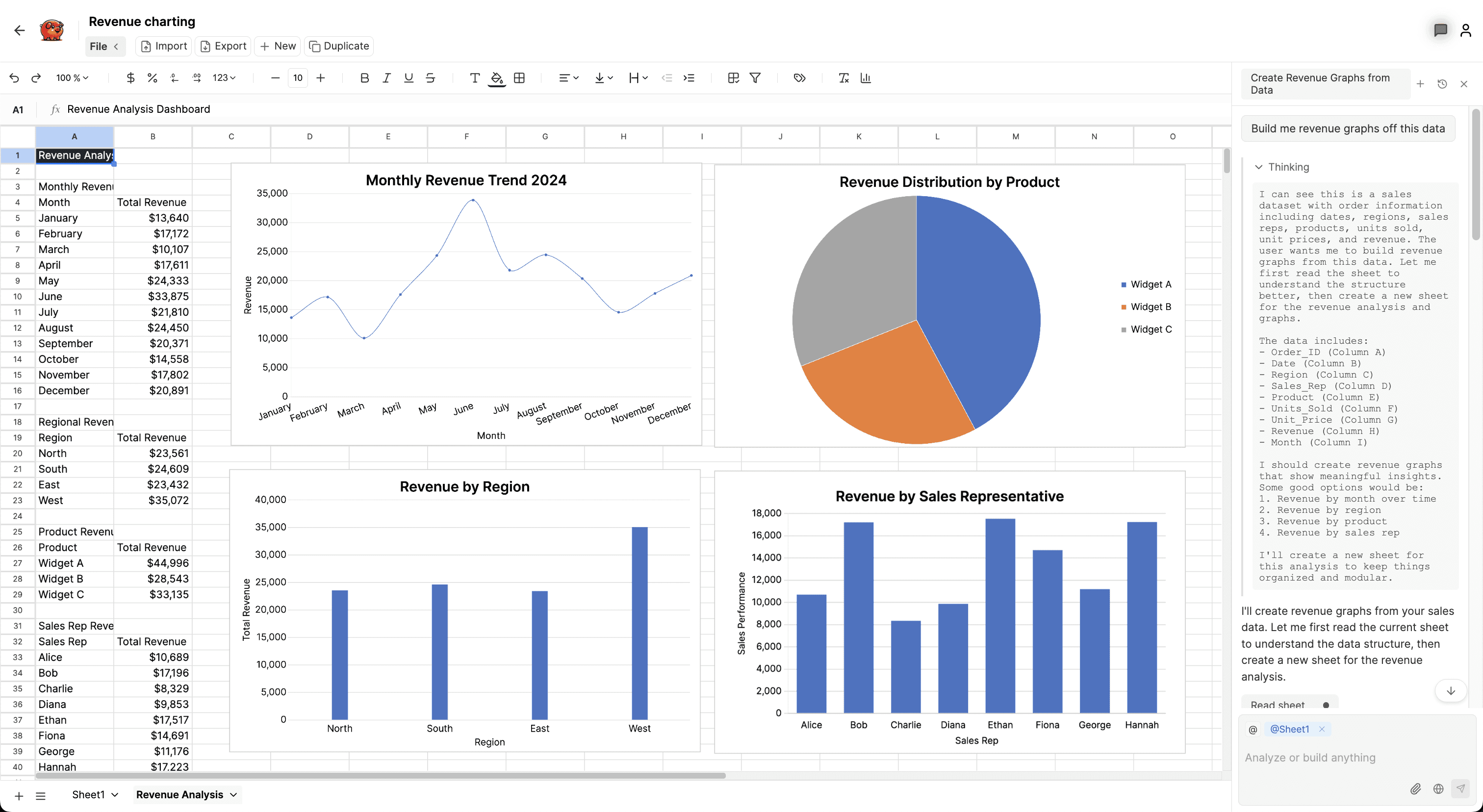Click the clear formatting icon
Image resolution: width=1483 pixels, height=812 pixels.
click(x=844, y=77)
